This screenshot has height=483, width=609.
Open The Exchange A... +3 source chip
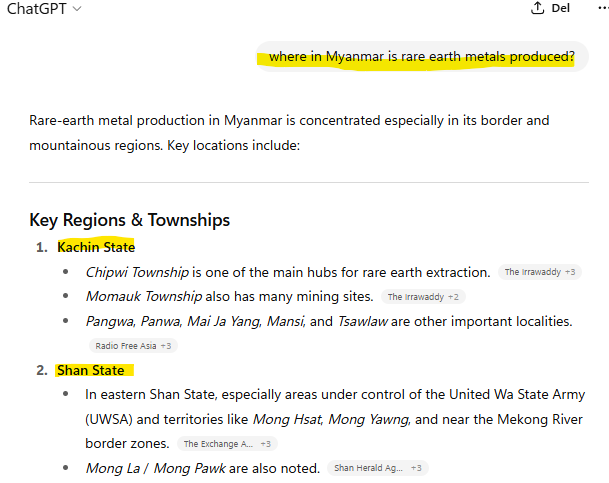click(227, 444)
